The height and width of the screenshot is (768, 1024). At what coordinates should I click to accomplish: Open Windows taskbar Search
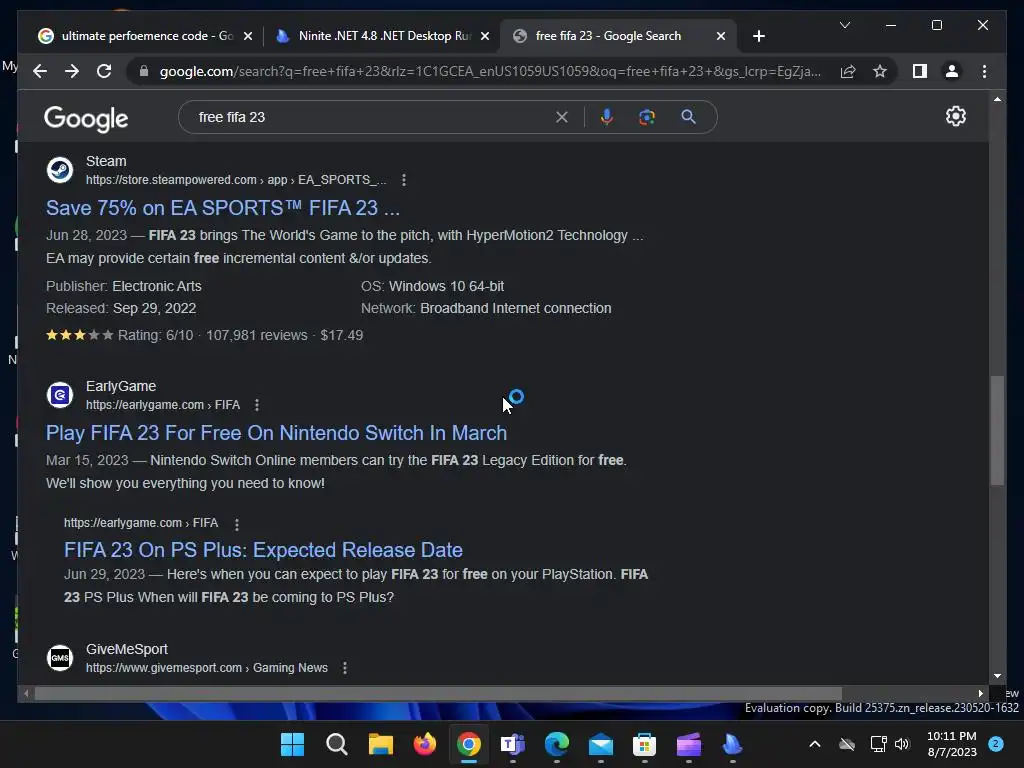click(x=336, y=744)
